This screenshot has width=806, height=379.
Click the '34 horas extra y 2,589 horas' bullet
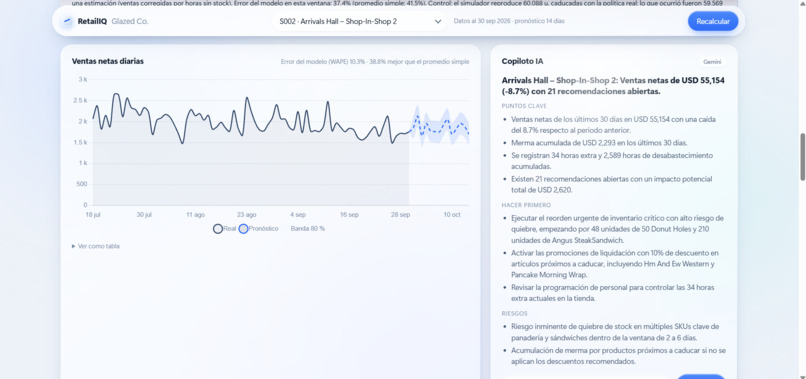click(612, 161)
